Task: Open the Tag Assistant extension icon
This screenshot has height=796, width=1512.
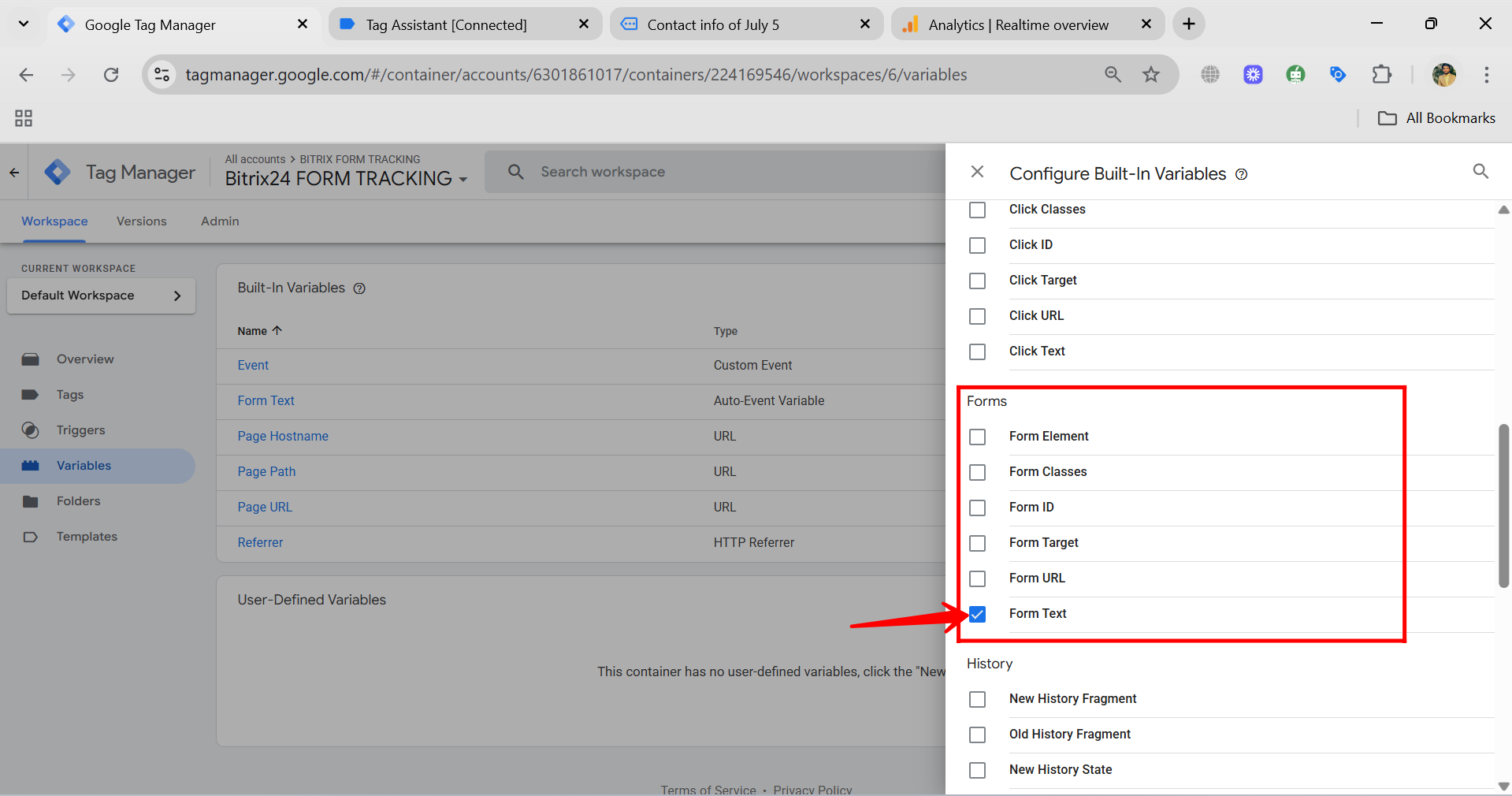Action: coord(1338,75)
